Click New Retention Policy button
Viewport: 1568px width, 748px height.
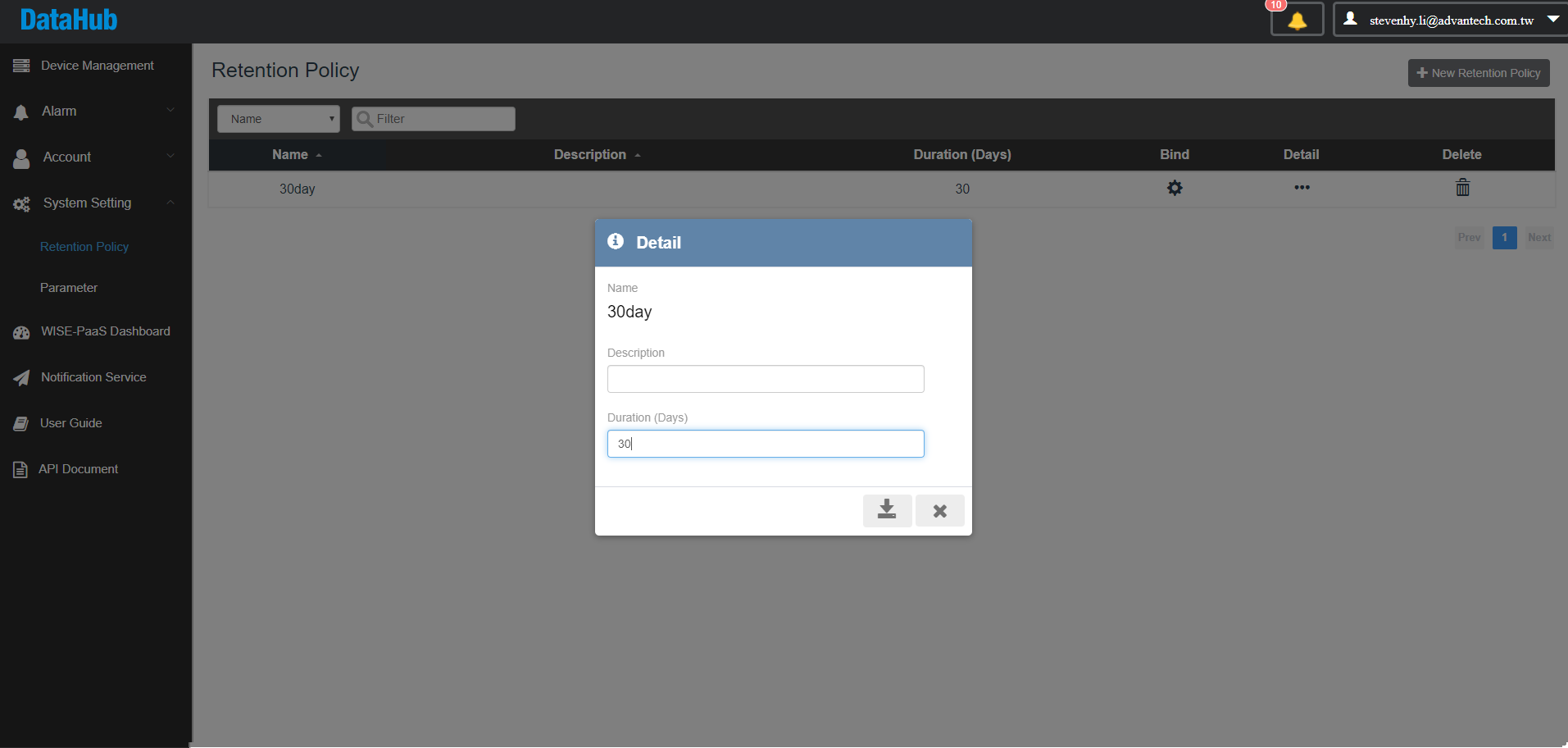click(x=1479, y=73)
